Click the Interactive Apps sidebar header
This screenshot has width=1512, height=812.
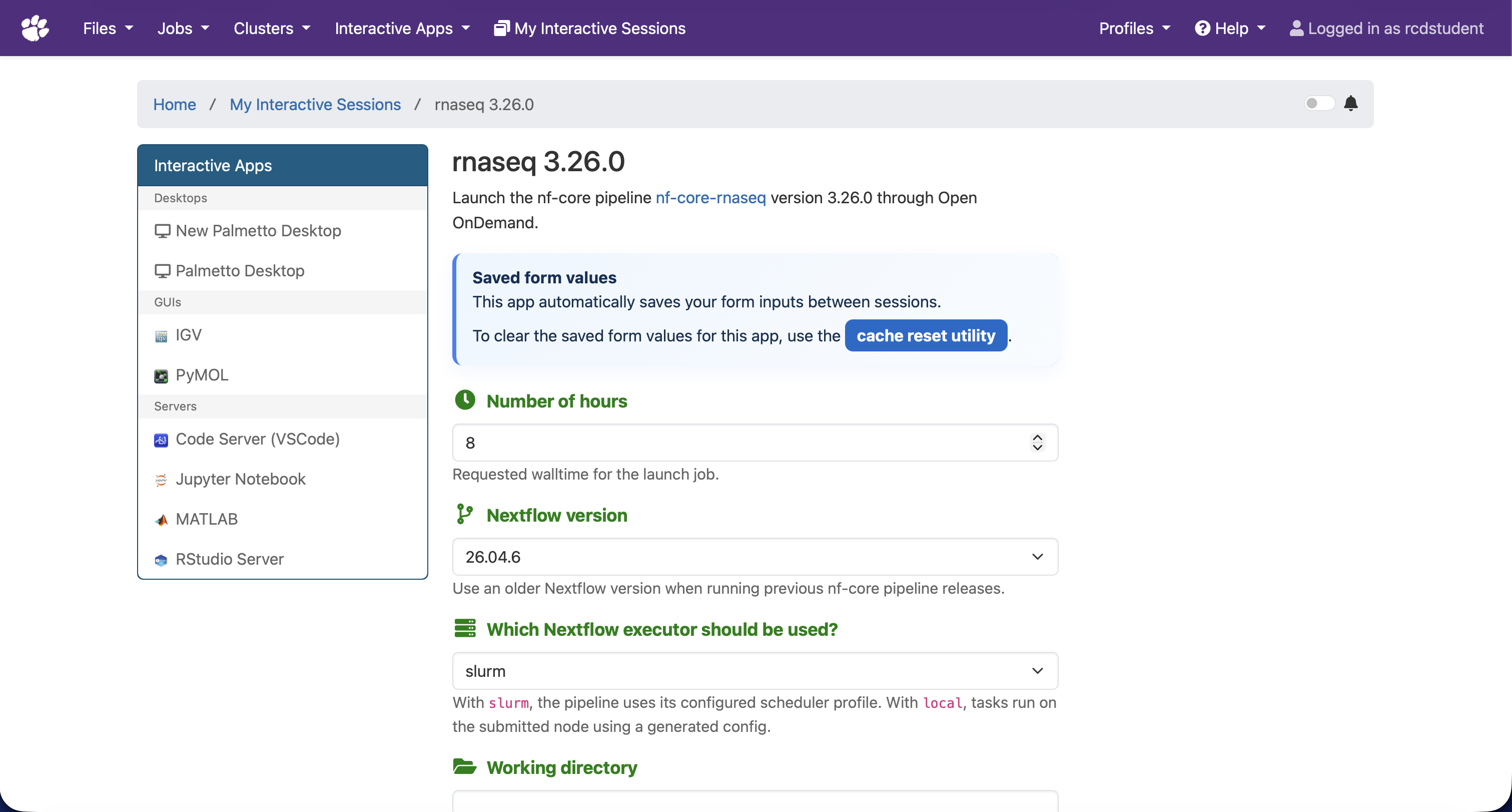pyautogui.click(x=282, y=166)
